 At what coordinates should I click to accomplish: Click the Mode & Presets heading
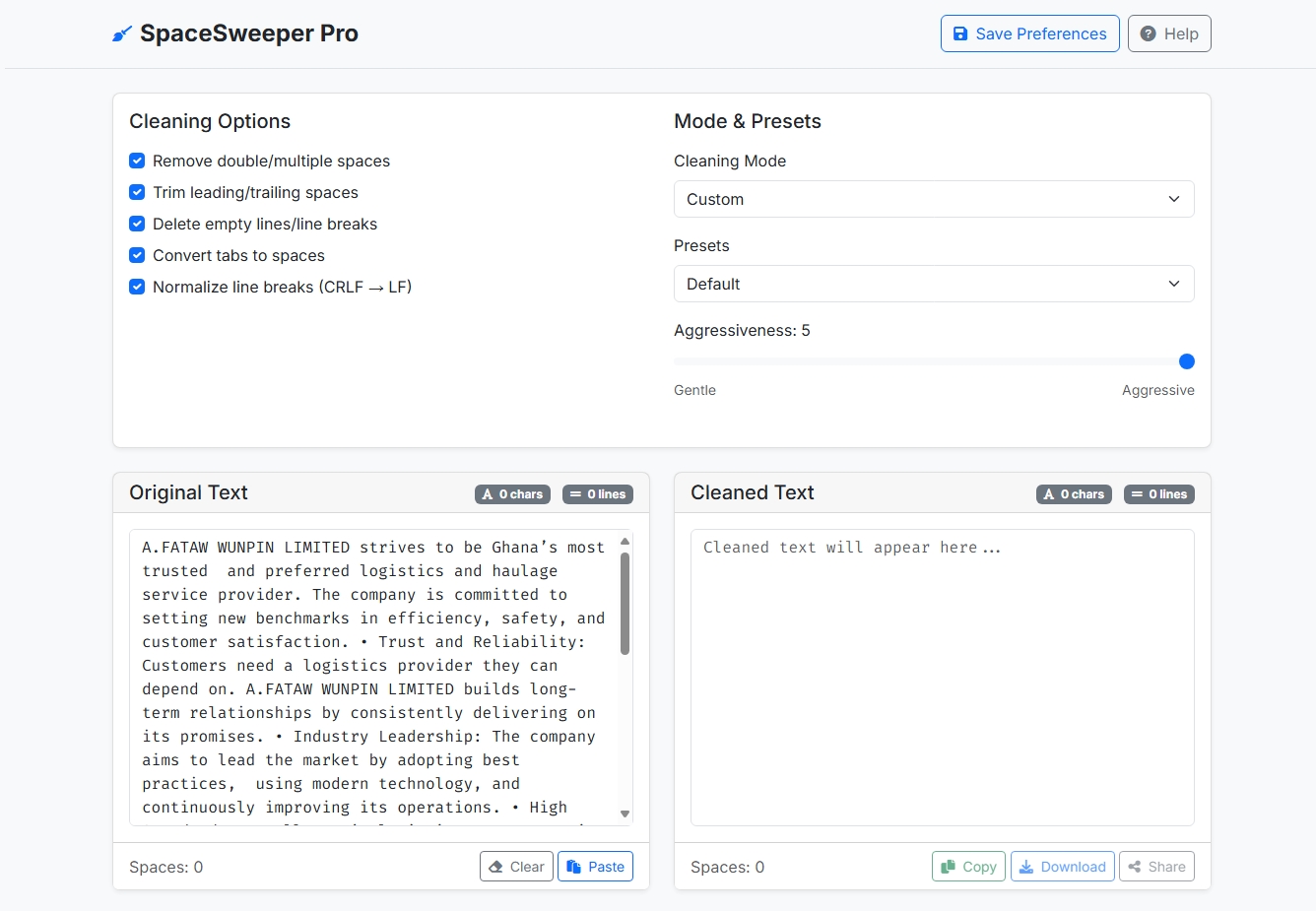coord(748,121)
